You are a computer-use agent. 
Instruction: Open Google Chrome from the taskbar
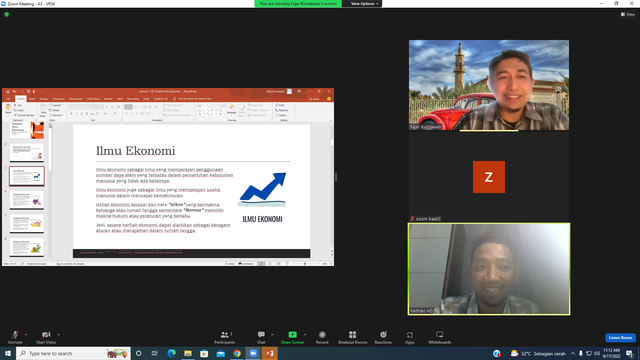tap(237, 353)
